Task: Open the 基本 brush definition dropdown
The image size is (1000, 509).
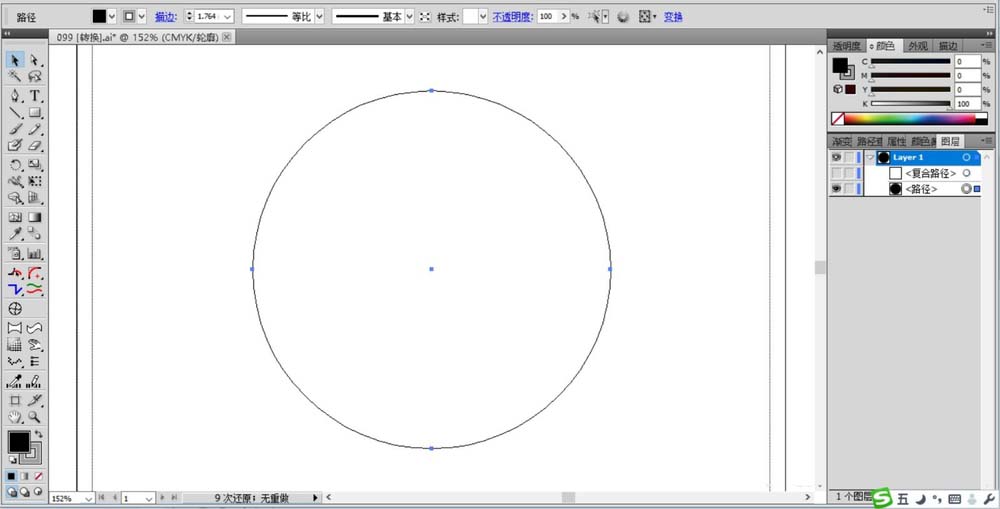Action: tap(409, 17)
